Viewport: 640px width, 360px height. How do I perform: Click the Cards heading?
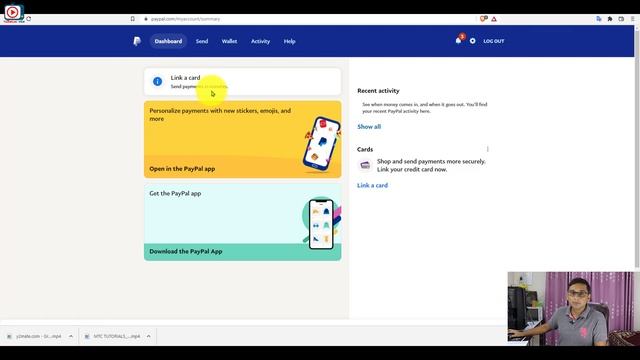365,149
